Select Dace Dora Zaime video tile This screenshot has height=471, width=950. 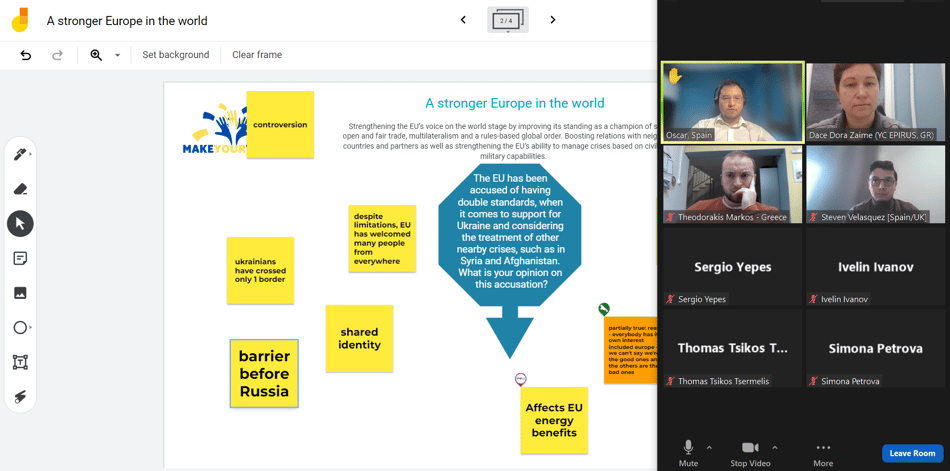click(x=875, y=102)
